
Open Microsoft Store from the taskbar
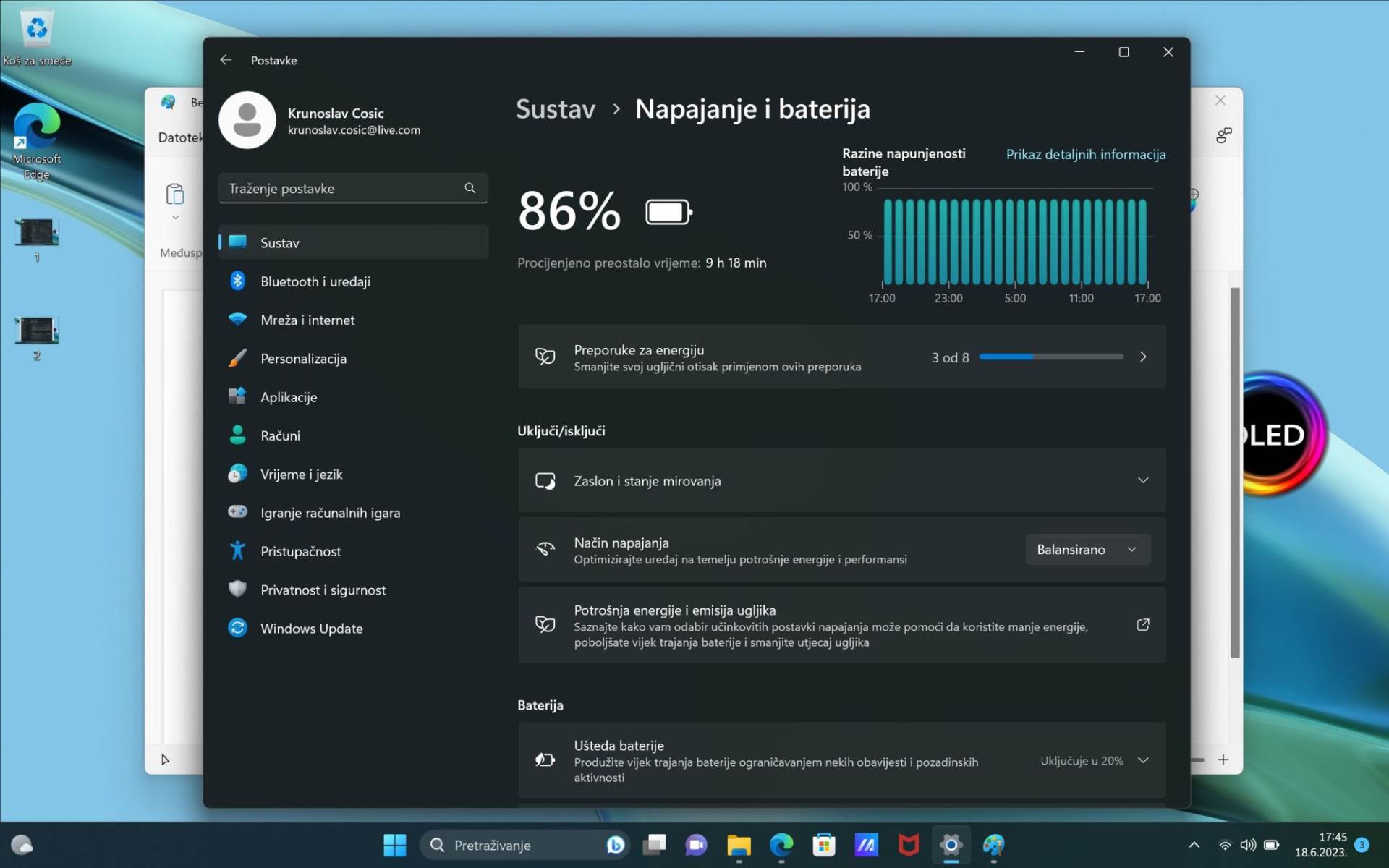coord(824,845)
